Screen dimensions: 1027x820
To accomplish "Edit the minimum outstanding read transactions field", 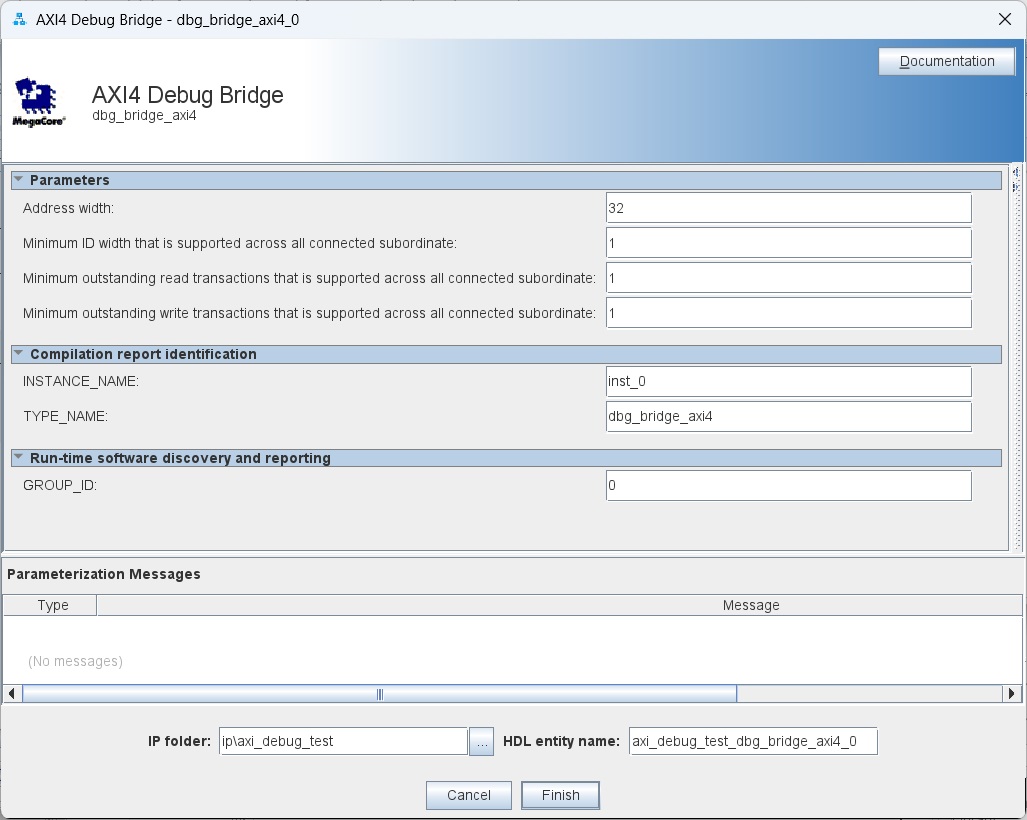I will (x=789, y=278).
